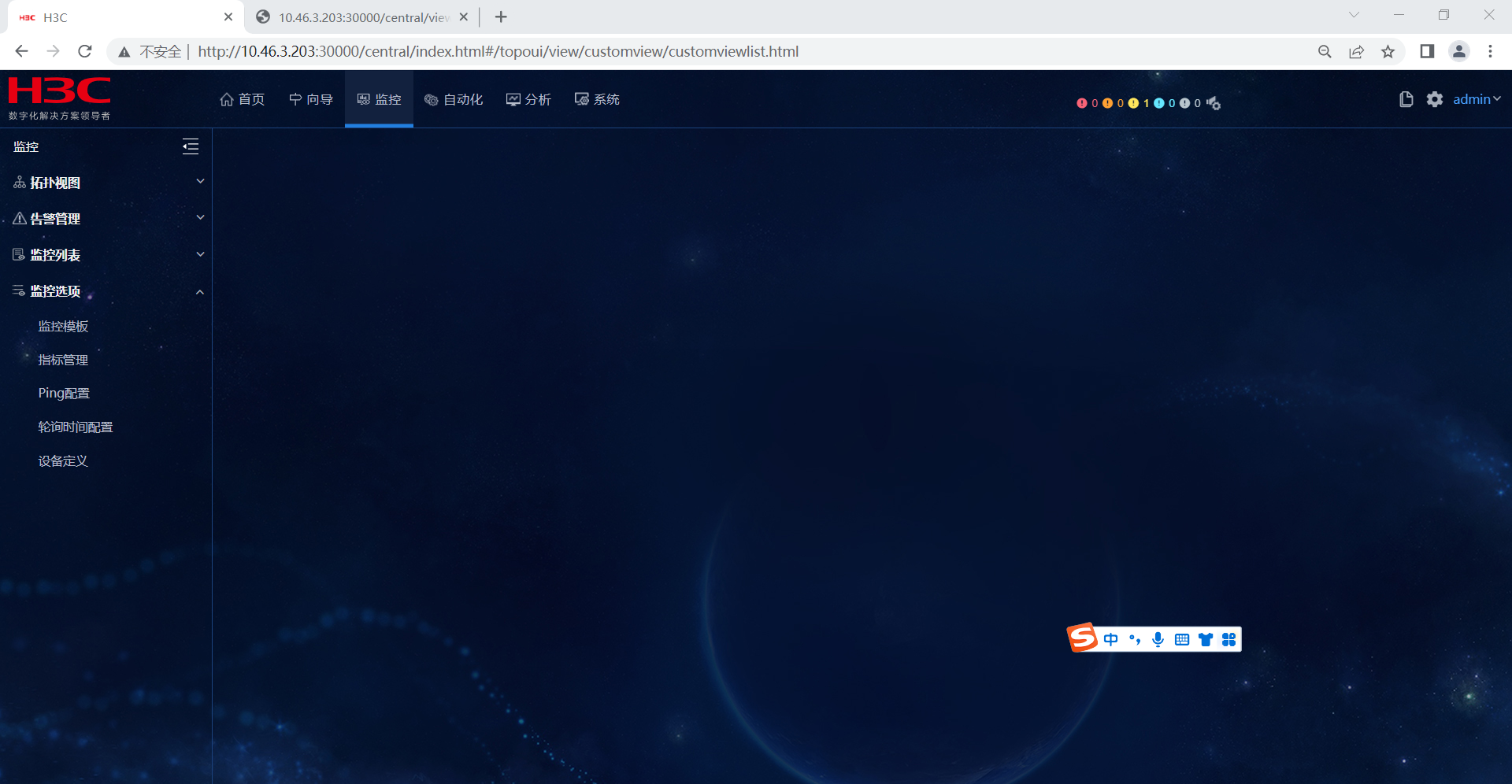Click the Sogou input method S logo
Image resolution: width=1512 pixels, height=784 pixels.
pos(1082,638)
